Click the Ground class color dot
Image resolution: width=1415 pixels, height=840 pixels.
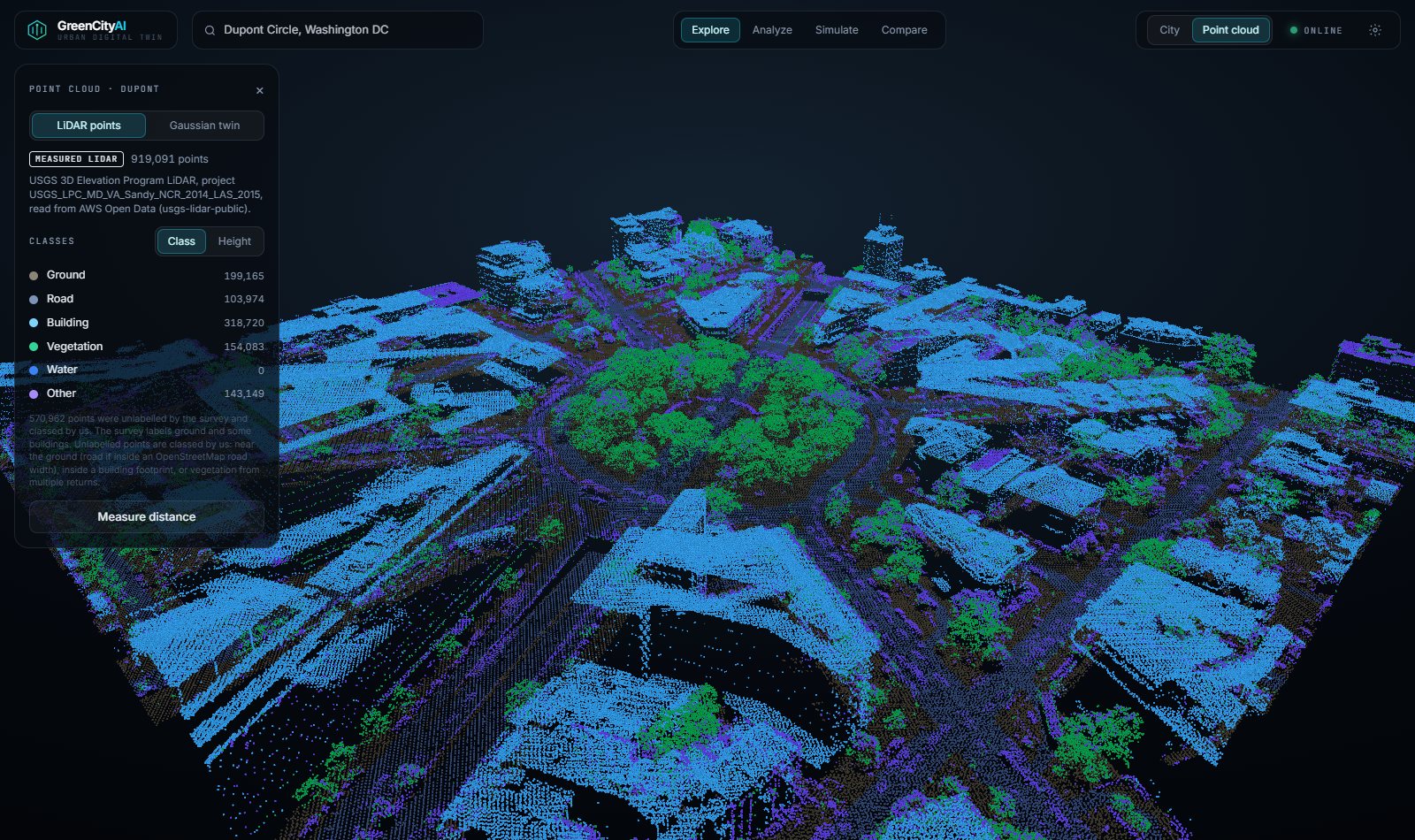[34, 276]
